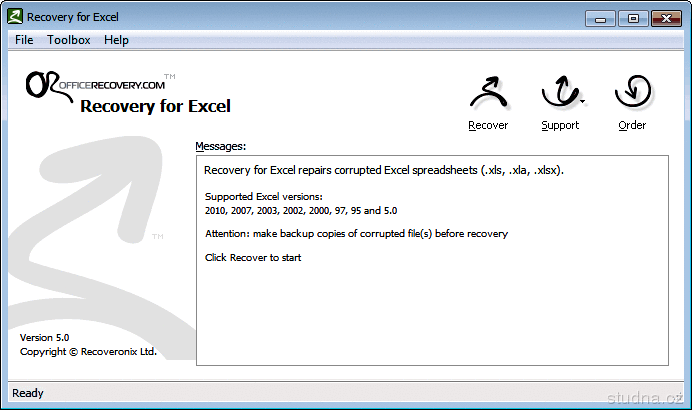
Task: Minimize the Recovery for Excel window
Action: point(600,19)
